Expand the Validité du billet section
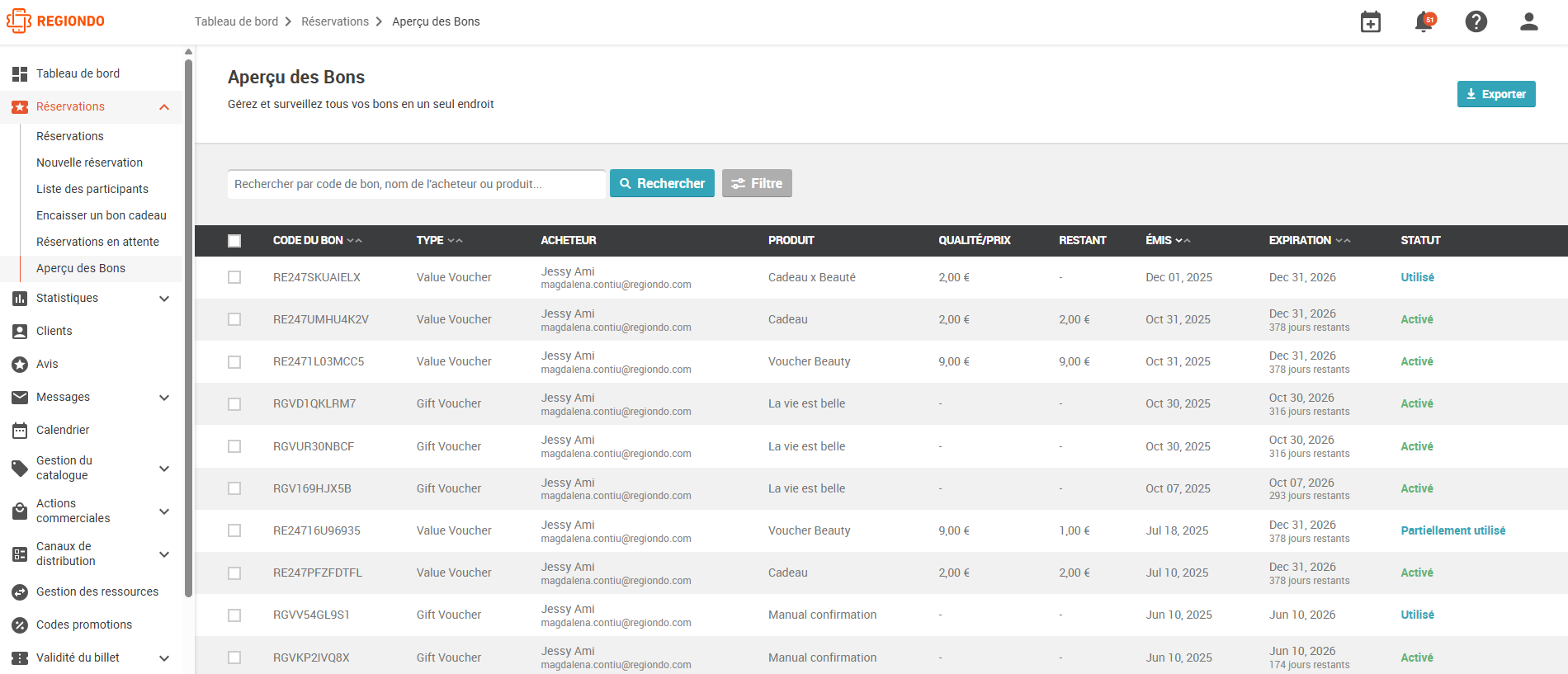The height and width of the screenshot is (674, 1568). point(164,658)
